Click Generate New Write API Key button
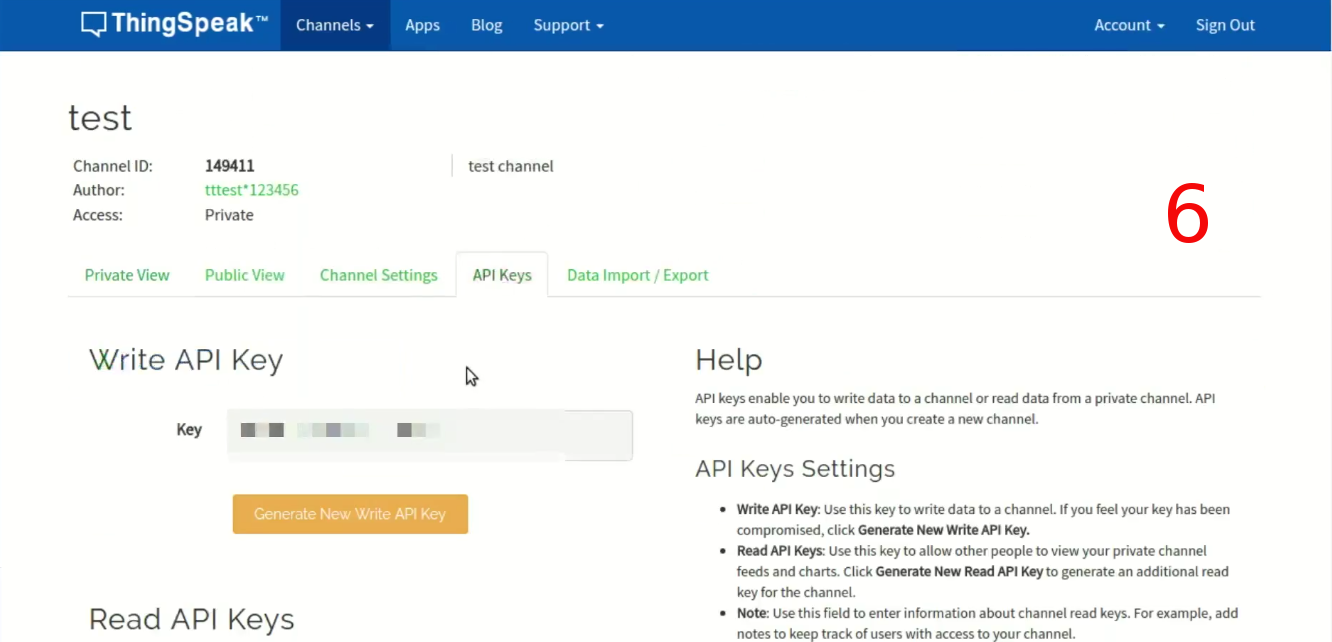Image resolution: width=1332 pixels, height=642 pixels. click(350, 514)
